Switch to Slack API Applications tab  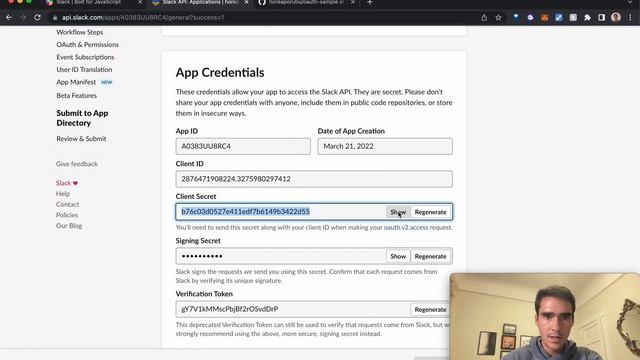(x=200, y=2)
